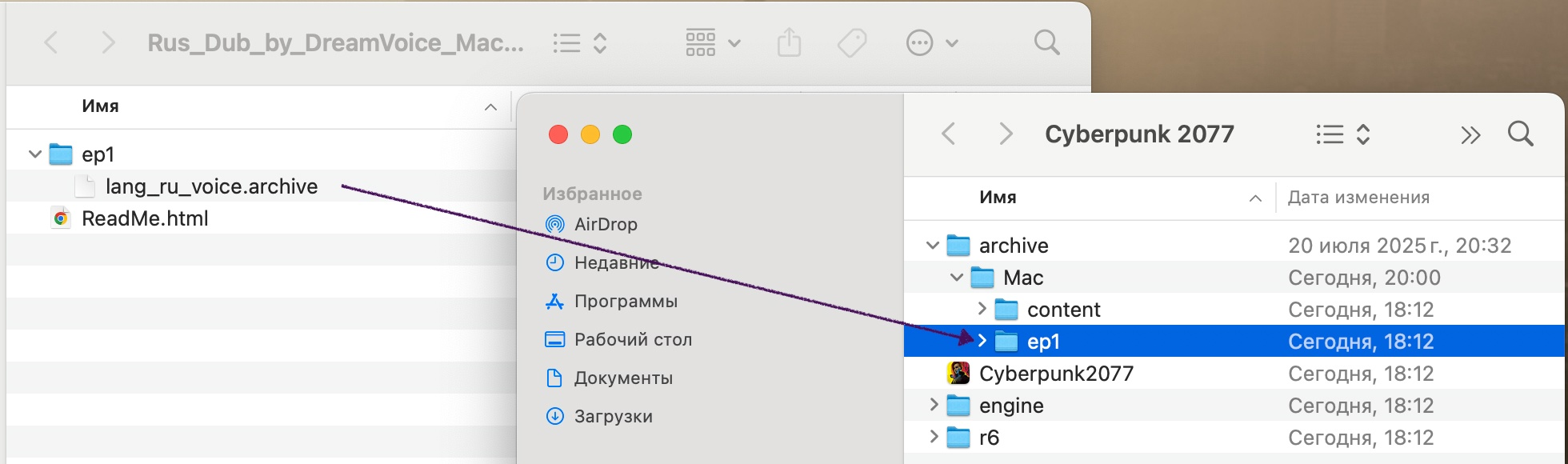Click the Документы document icon
Viewport: 1568px width, 464px height.
pyautogui.click(x=554, y=378)
